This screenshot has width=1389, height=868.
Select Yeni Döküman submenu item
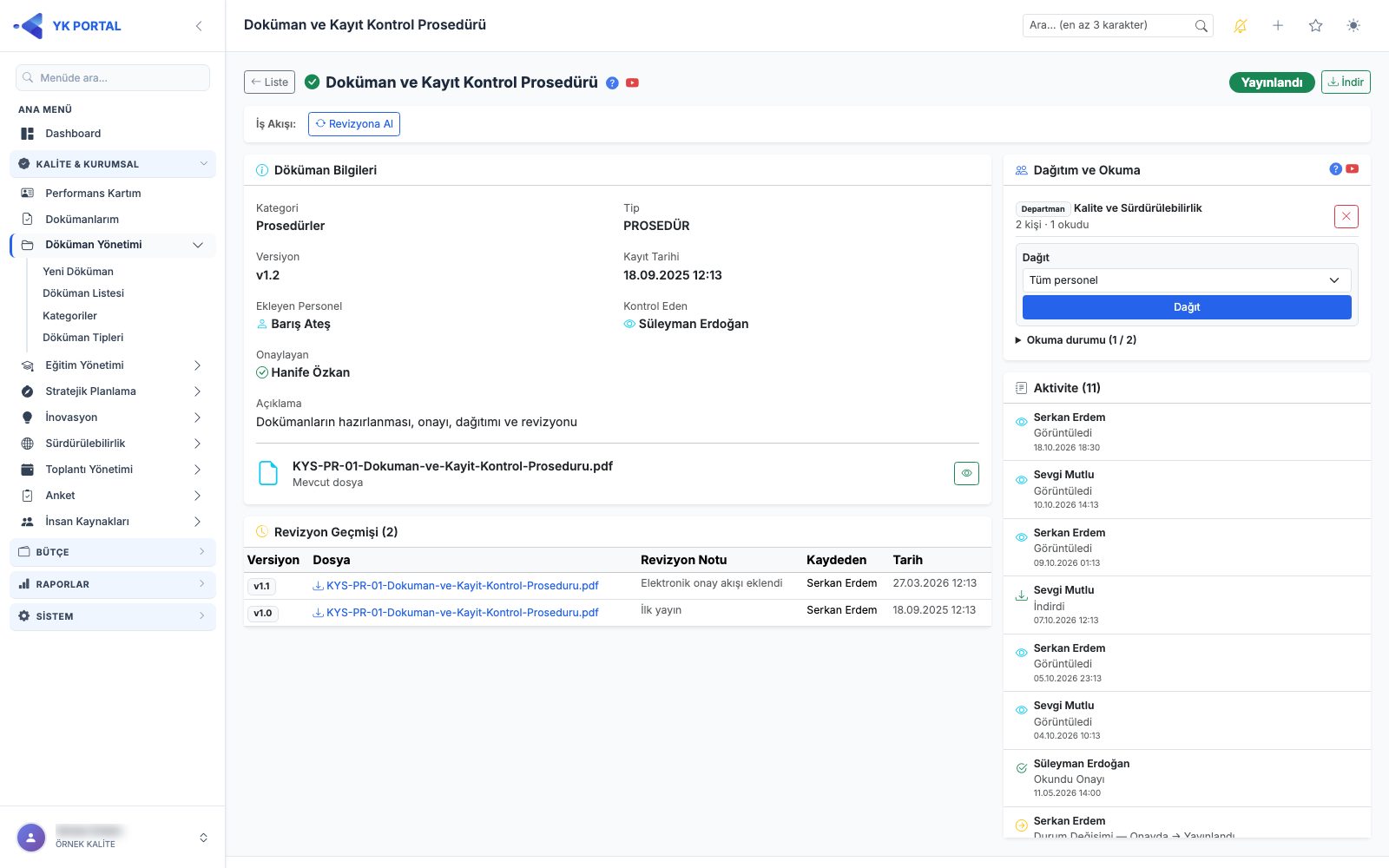tap(78, 272)
